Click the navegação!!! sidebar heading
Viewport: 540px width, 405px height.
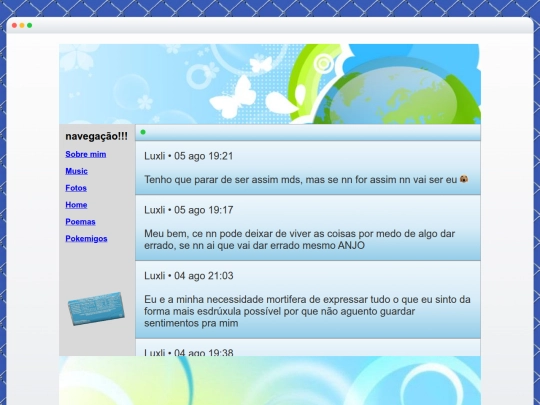[x=96, y=136]
